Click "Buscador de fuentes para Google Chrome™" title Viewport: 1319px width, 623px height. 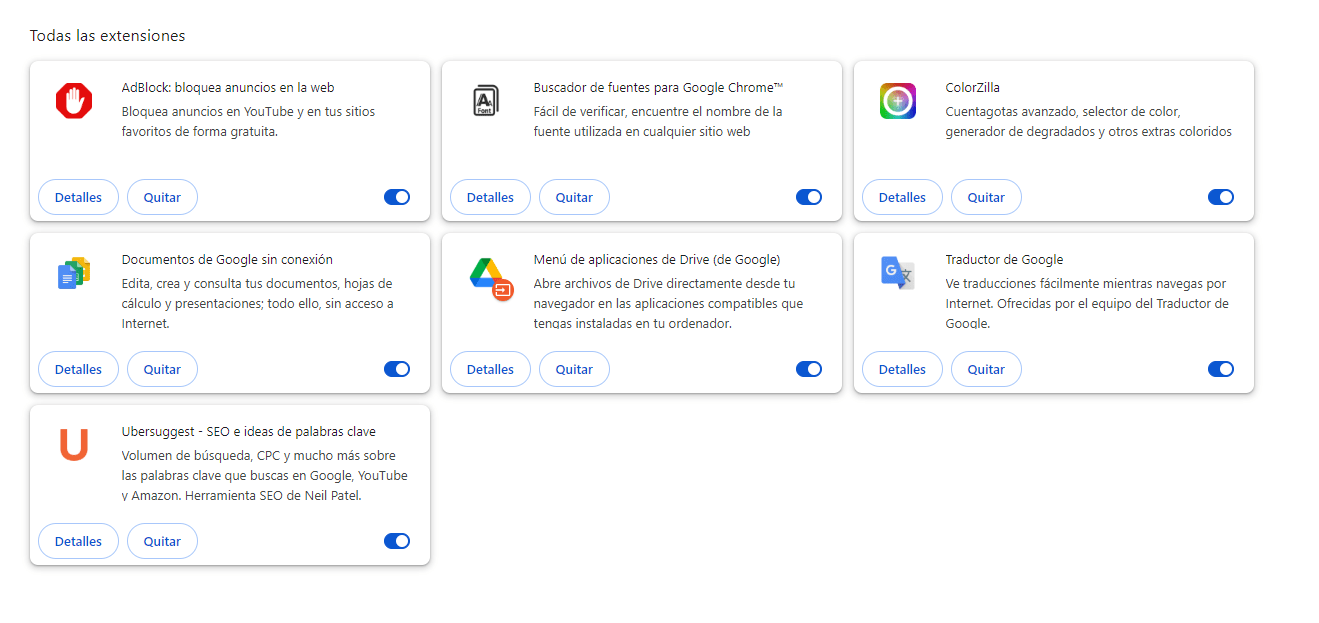(658, 87)
